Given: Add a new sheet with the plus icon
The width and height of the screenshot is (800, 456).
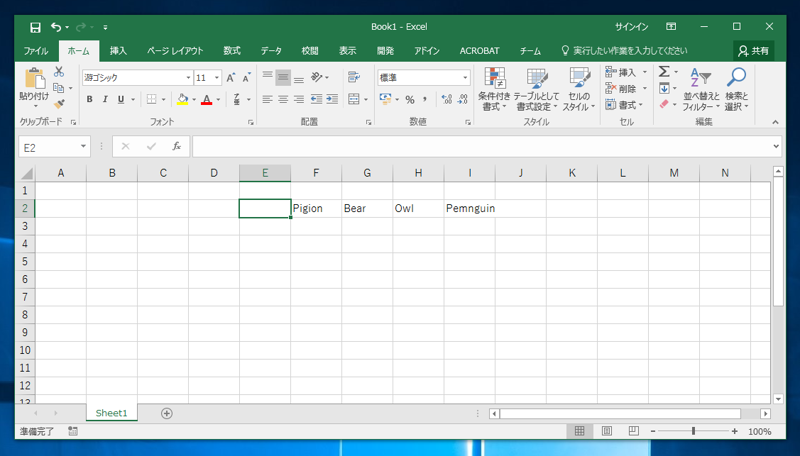Looking at the screenshot, I should pos(167,413).
